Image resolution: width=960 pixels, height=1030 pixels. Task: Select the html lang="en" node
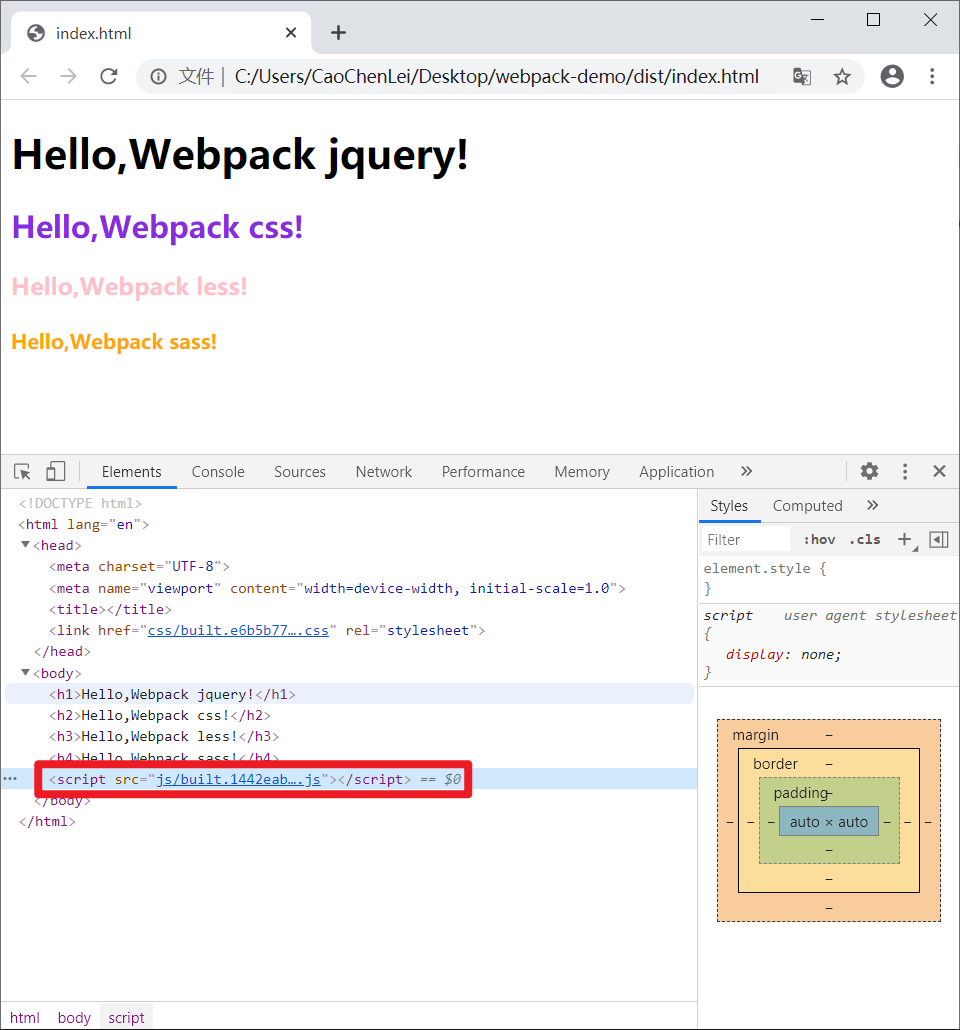point(83,524)
